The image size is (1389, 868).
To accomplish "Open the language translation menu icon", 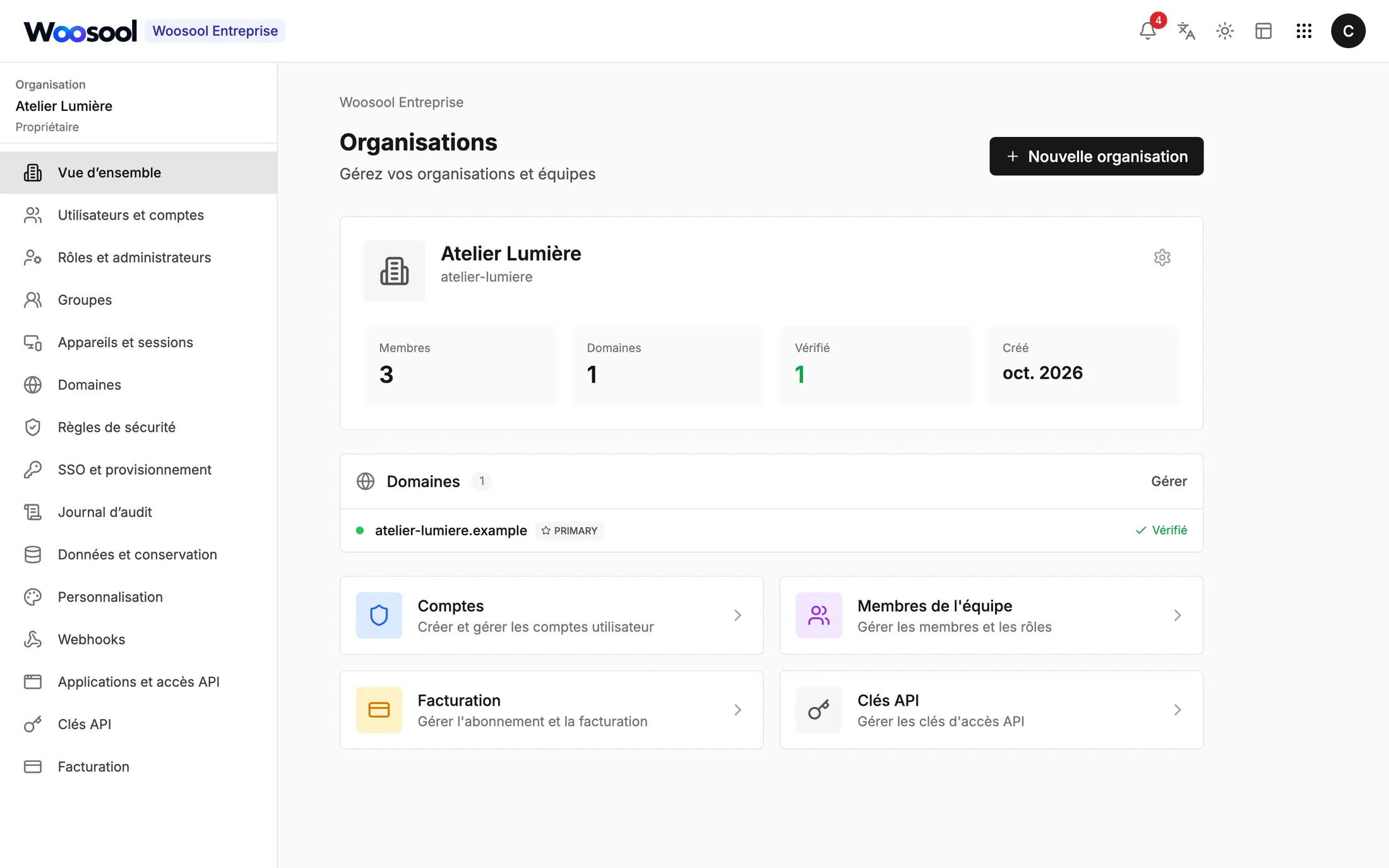I will click(x=1186, y=31).
